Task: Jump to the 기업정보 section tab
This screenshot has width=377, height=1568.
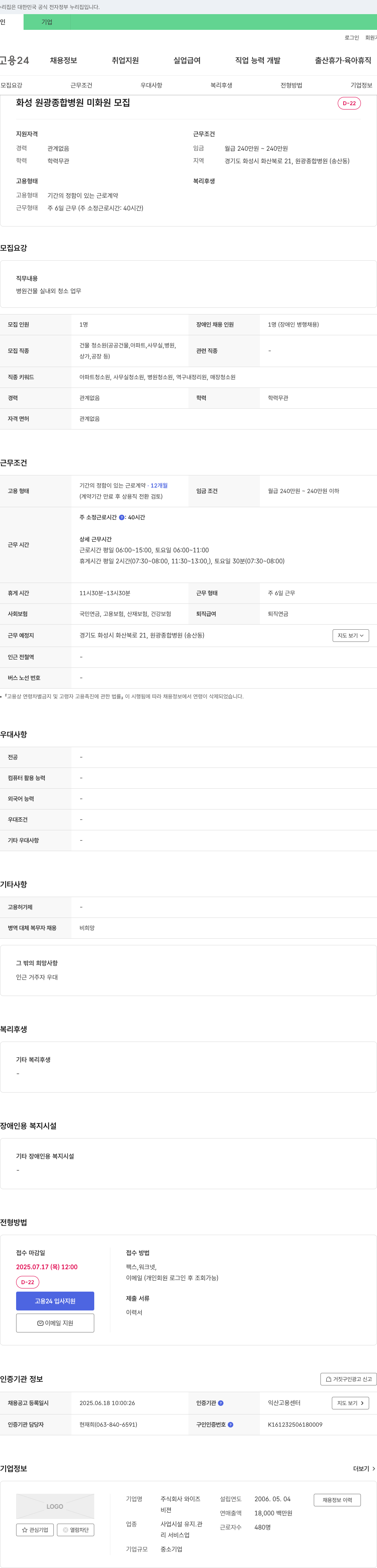Action: coord(362,85)
